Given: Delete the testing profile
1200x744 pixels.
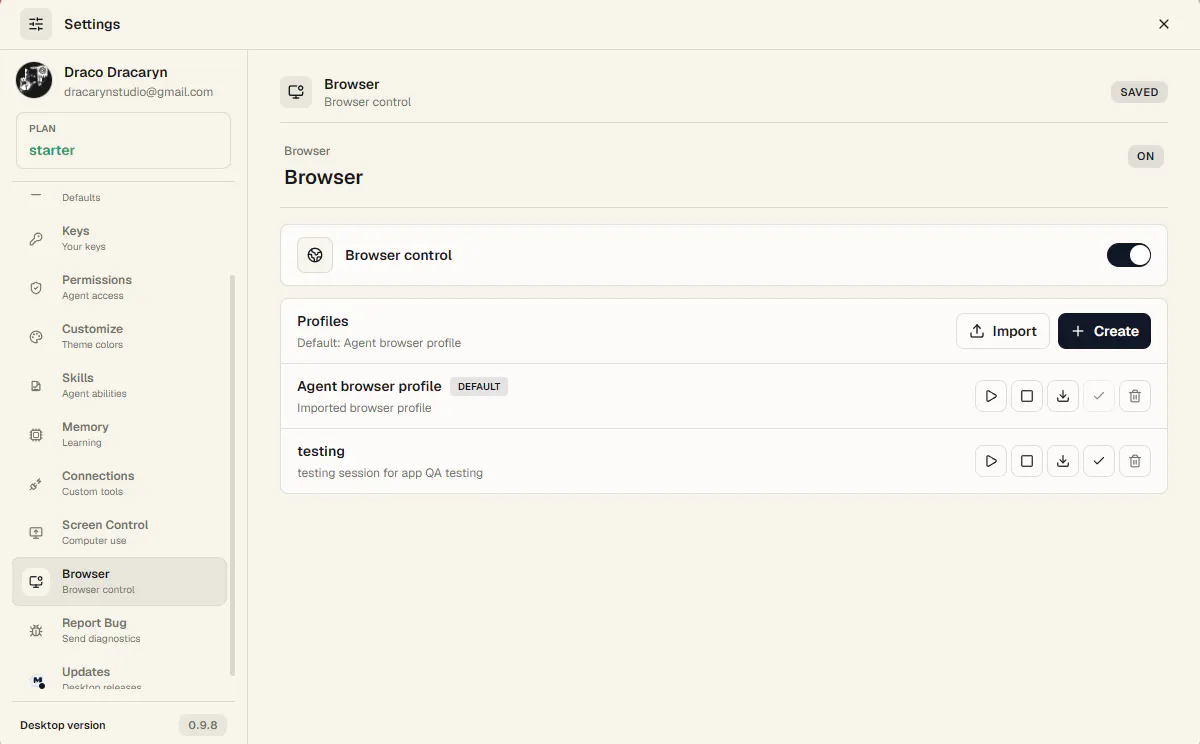Looking at the screenshot, I should point(1135,461).
